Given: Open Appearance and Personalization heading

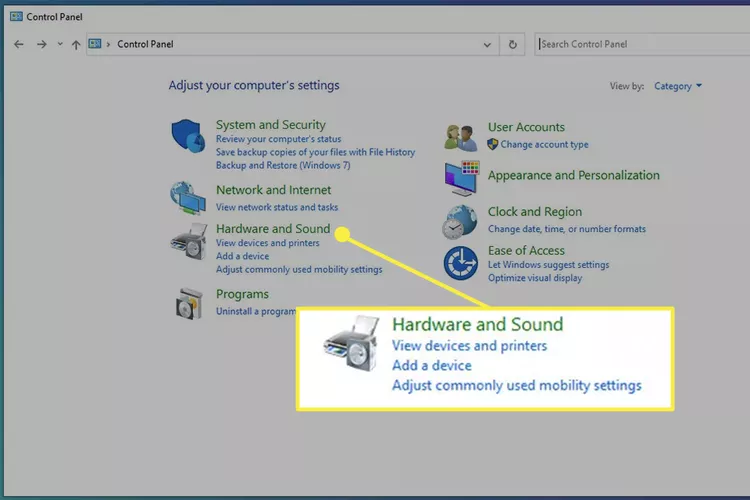Looking at the screenshot, I should [x=574, y=176].
